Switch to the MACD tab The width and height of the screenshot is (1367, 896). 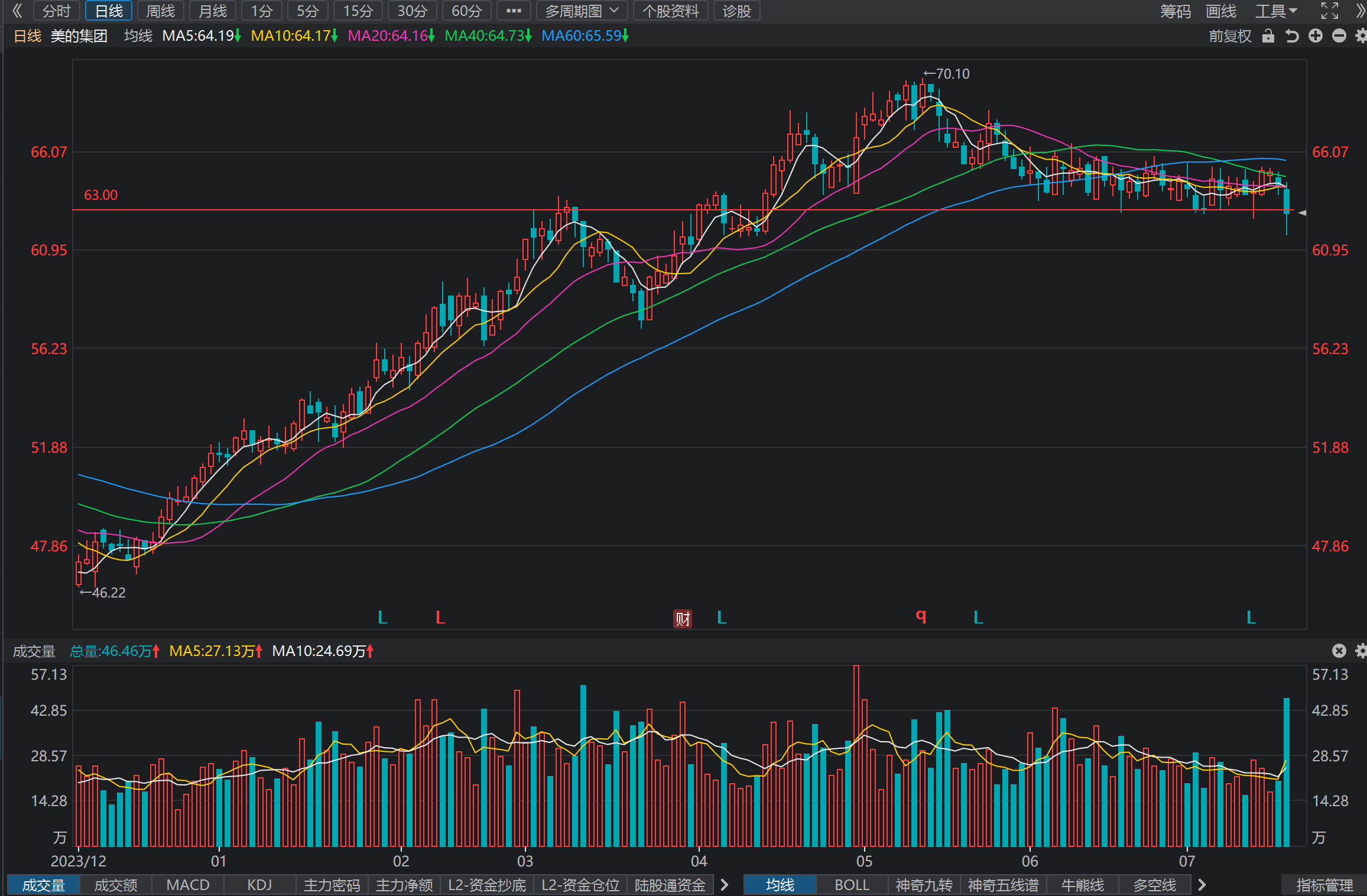click(x=188, y=885)
